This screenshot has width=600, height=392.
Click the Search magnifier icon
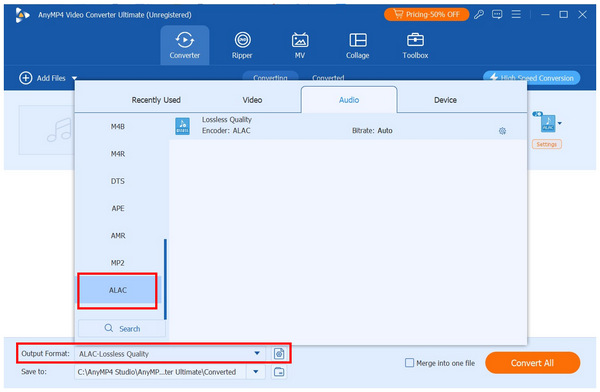pyautogui.click(x=109, y=328)
